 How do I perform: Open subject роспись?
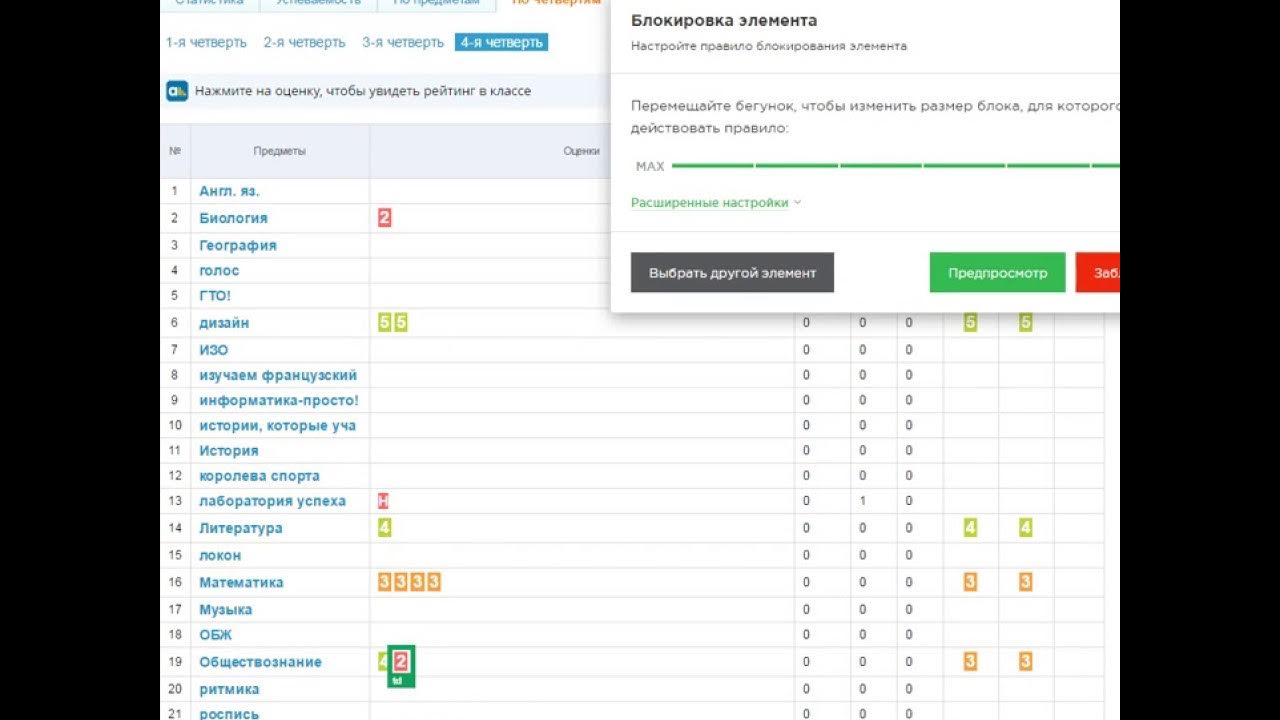point(229,714)
